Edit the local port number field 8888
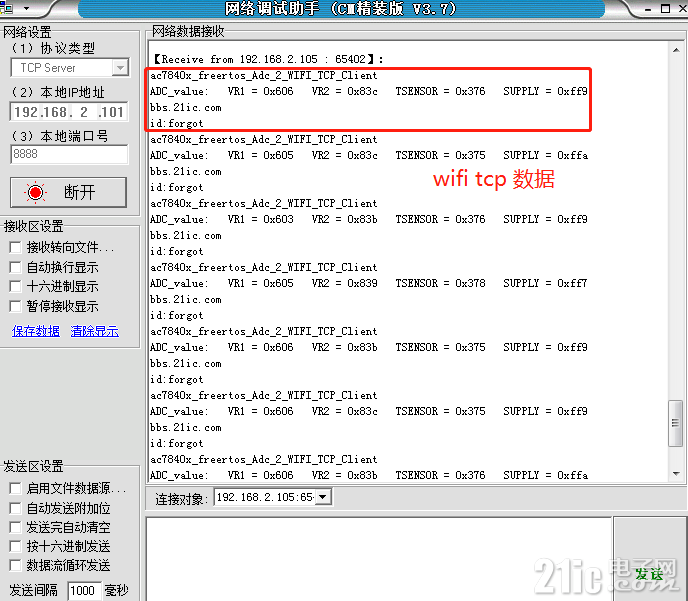 point(69,154)
